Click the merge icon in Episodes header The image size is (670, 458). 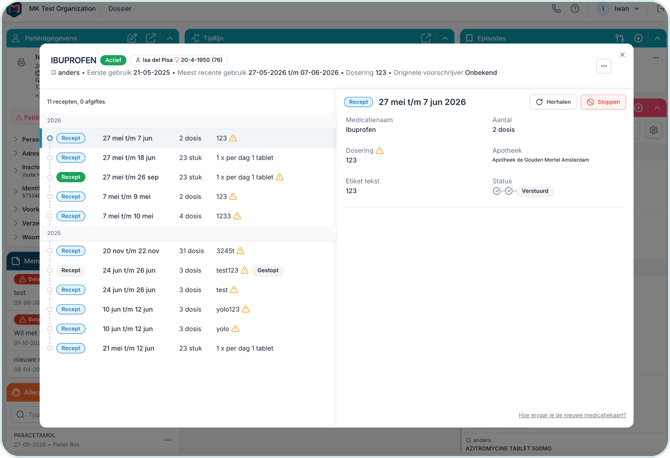(x=620, y=38)
